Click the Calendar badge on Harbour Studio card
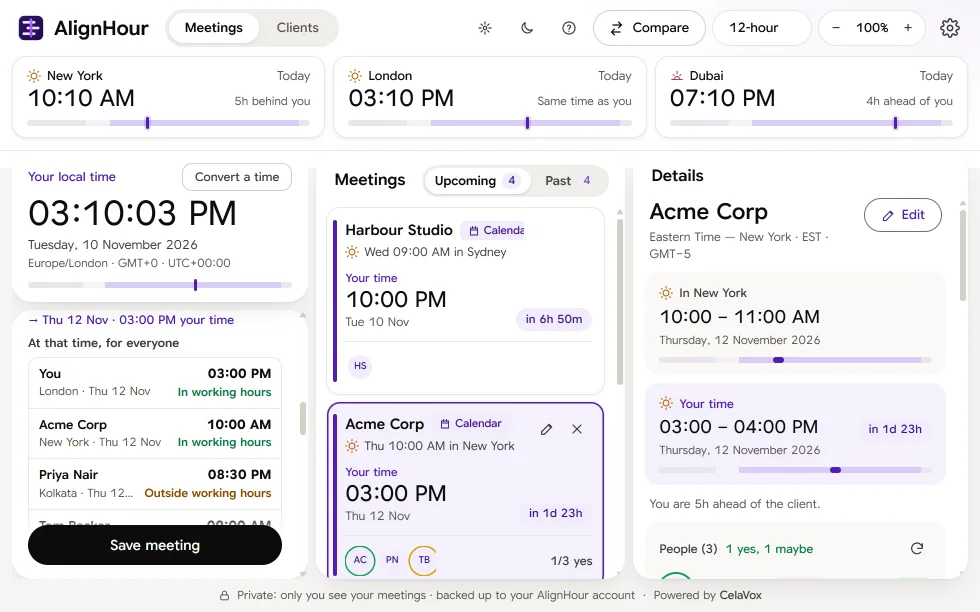 coord(492,231)
